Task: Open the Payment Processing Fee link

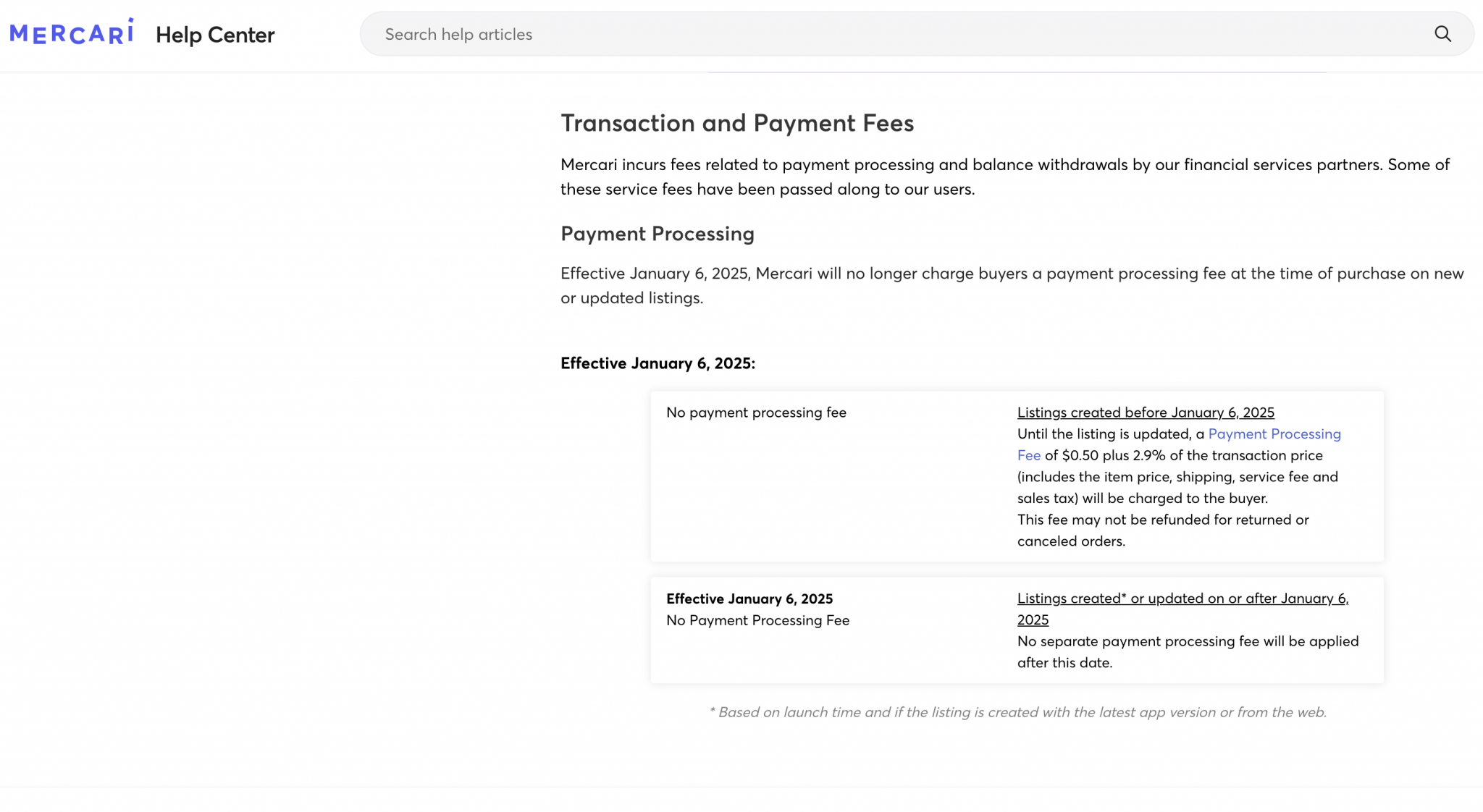Action: pyautogui.click(x=1274, y=434)
